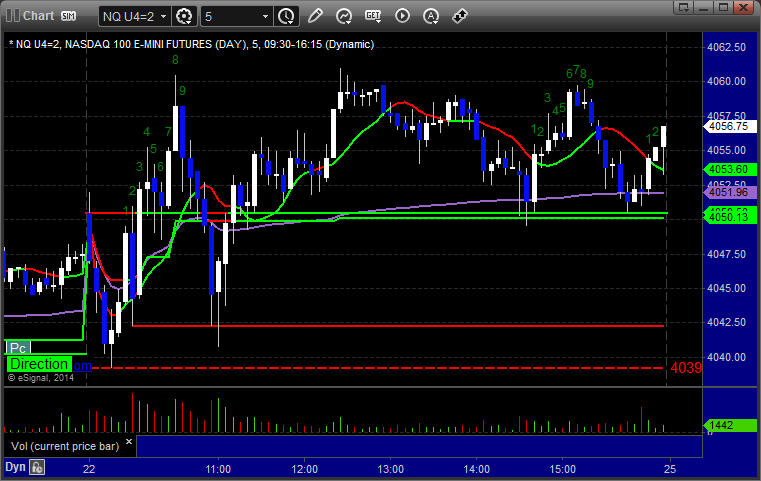Open the GET studies menu
This screenshot has height=481, width=761.
click(373, 17)
